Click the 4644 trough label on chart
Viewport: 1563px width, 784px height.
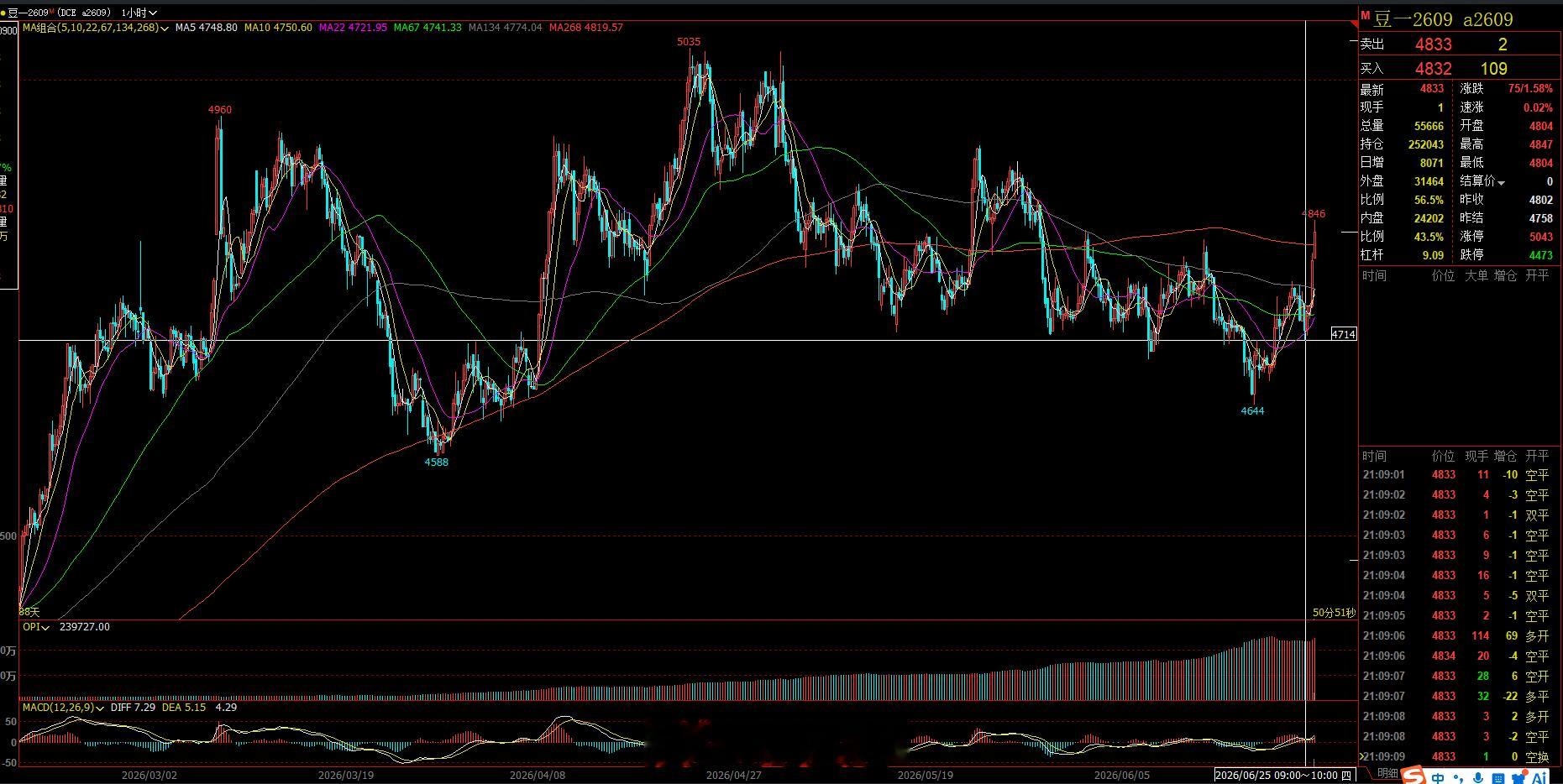pyautogui.click(x=1252, y=410)
